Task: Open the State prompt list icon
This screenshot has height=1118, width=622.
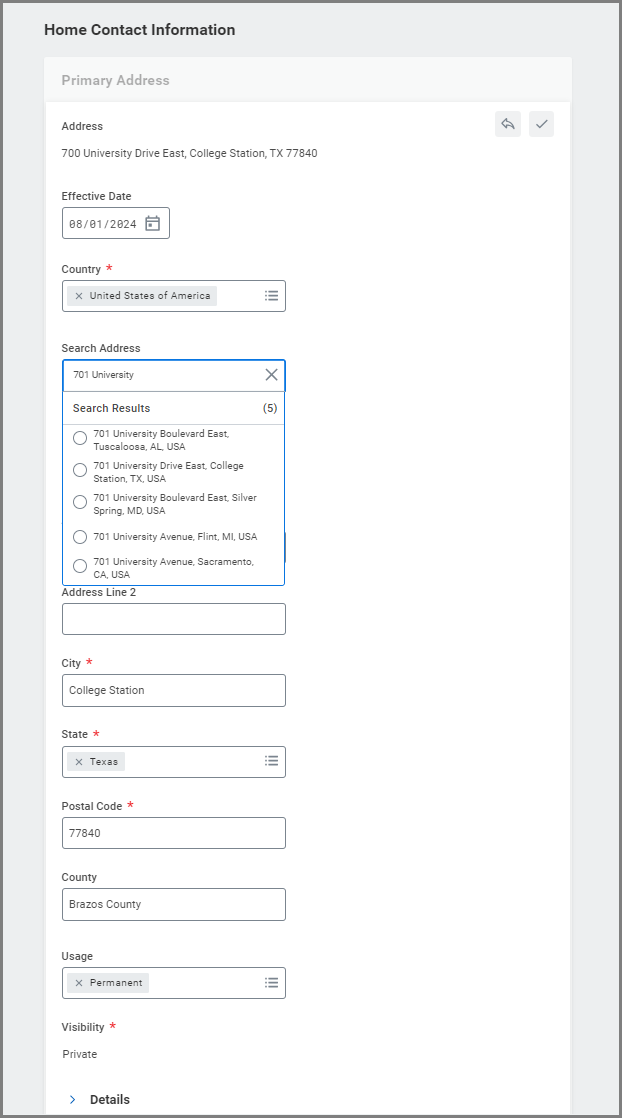Action: coord(271,762)
